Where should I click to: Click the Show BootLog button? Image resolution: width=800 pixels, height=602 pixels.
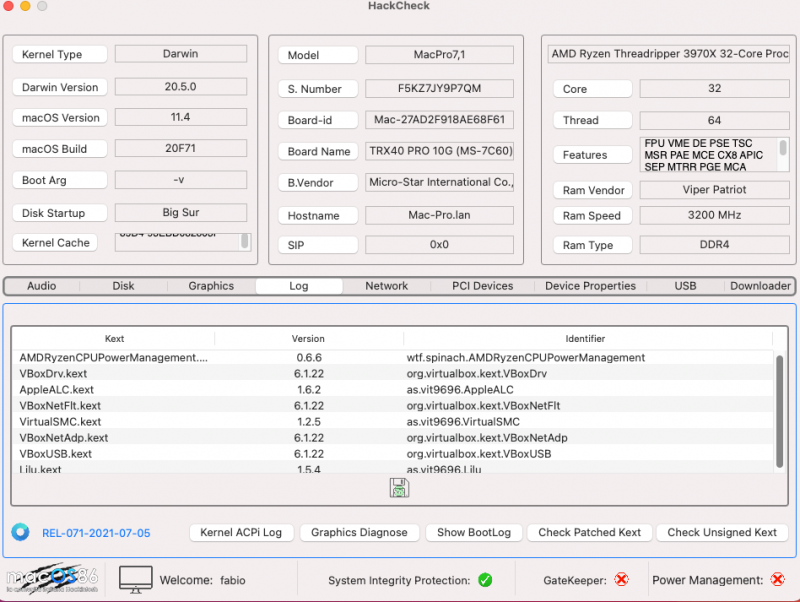pos(472,532)
